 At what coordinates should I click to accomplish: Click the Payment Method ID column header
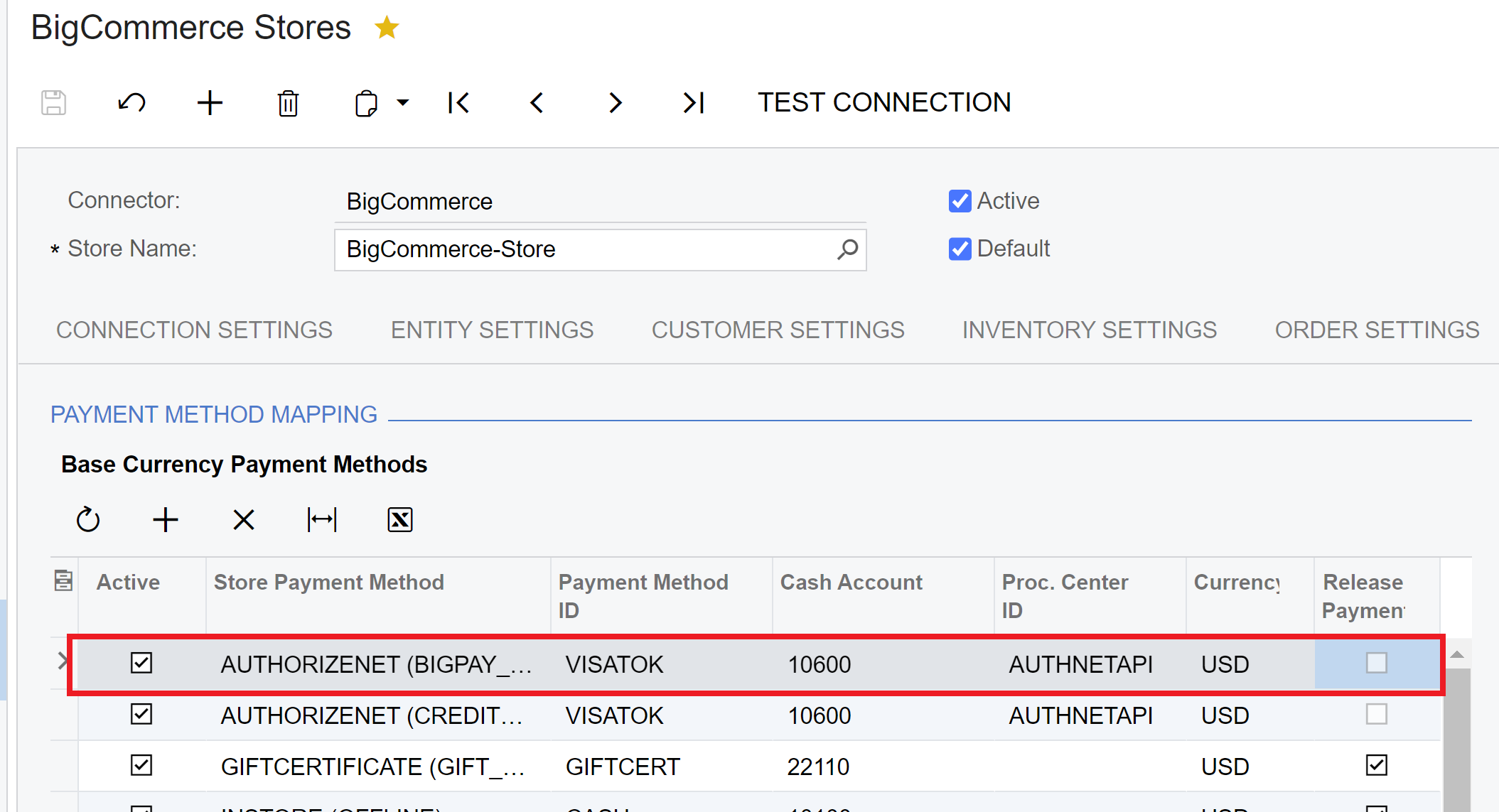pos(661,595)
